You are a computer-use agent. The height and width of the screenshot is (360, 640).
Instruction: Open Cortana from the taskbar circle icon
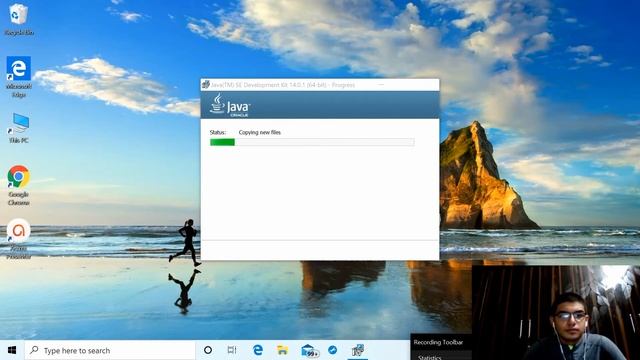208,350
